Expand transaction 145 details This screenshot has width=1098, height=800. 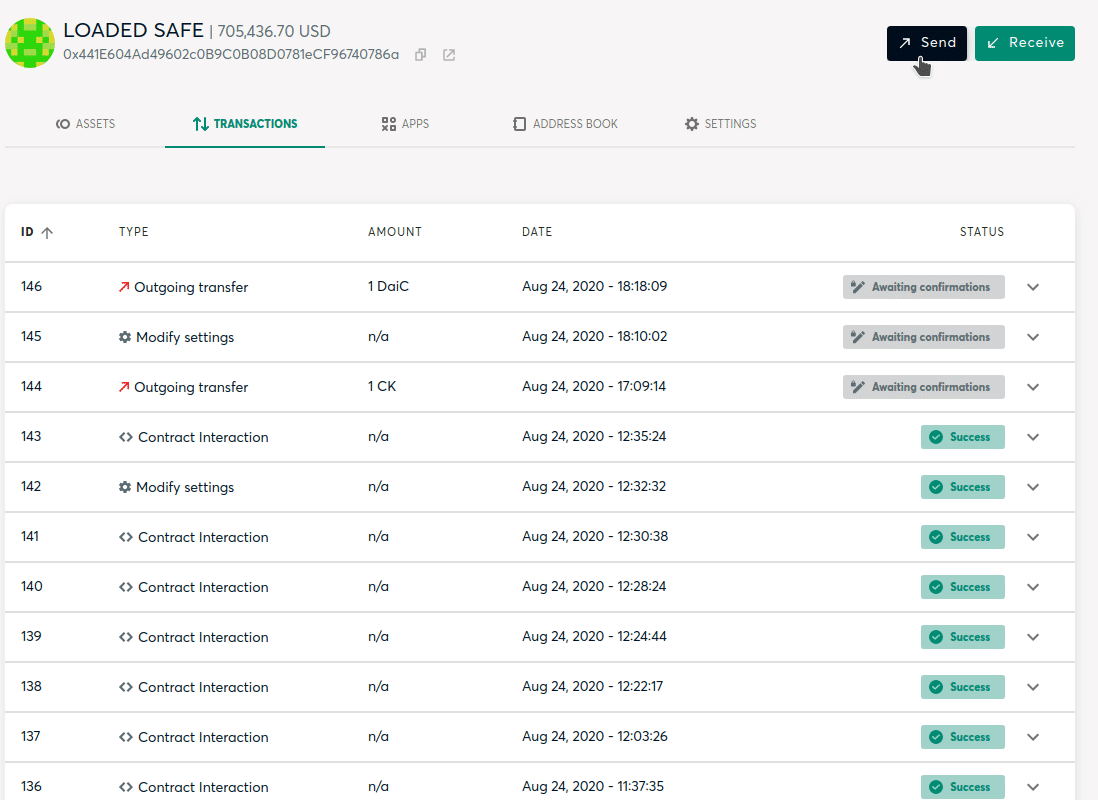(x=1033, y=337)
